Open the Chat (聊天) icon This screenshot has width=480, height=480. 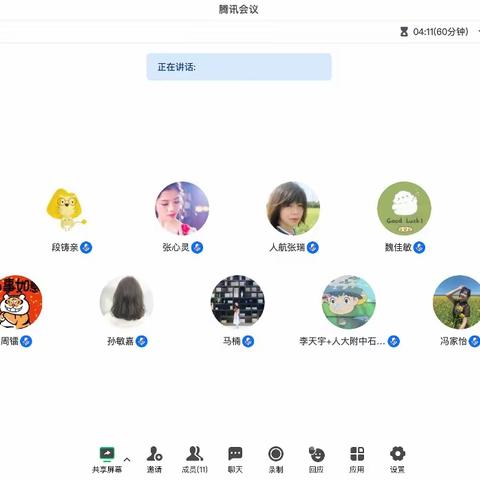[x=235, y=454]
